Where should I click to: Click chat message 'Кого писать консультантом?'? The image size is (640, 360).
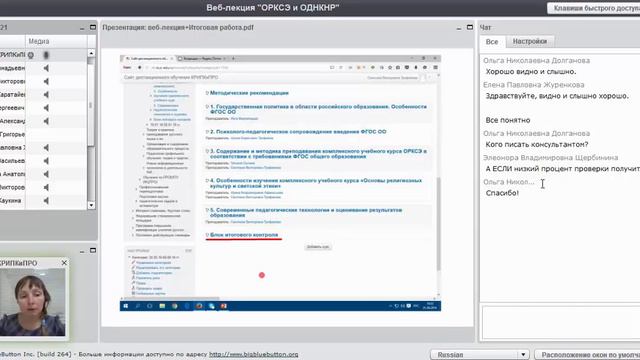pos(537,144)
